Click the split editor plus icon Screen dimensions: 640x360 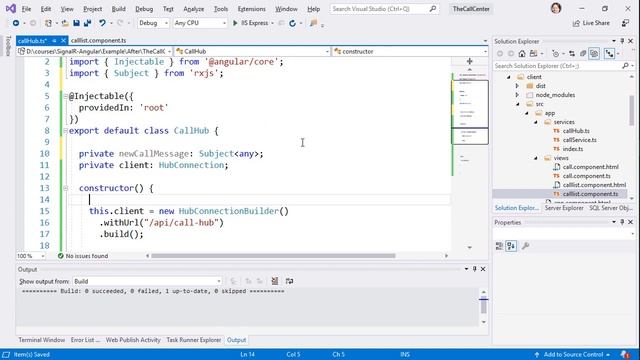click(x=469, y=61)
